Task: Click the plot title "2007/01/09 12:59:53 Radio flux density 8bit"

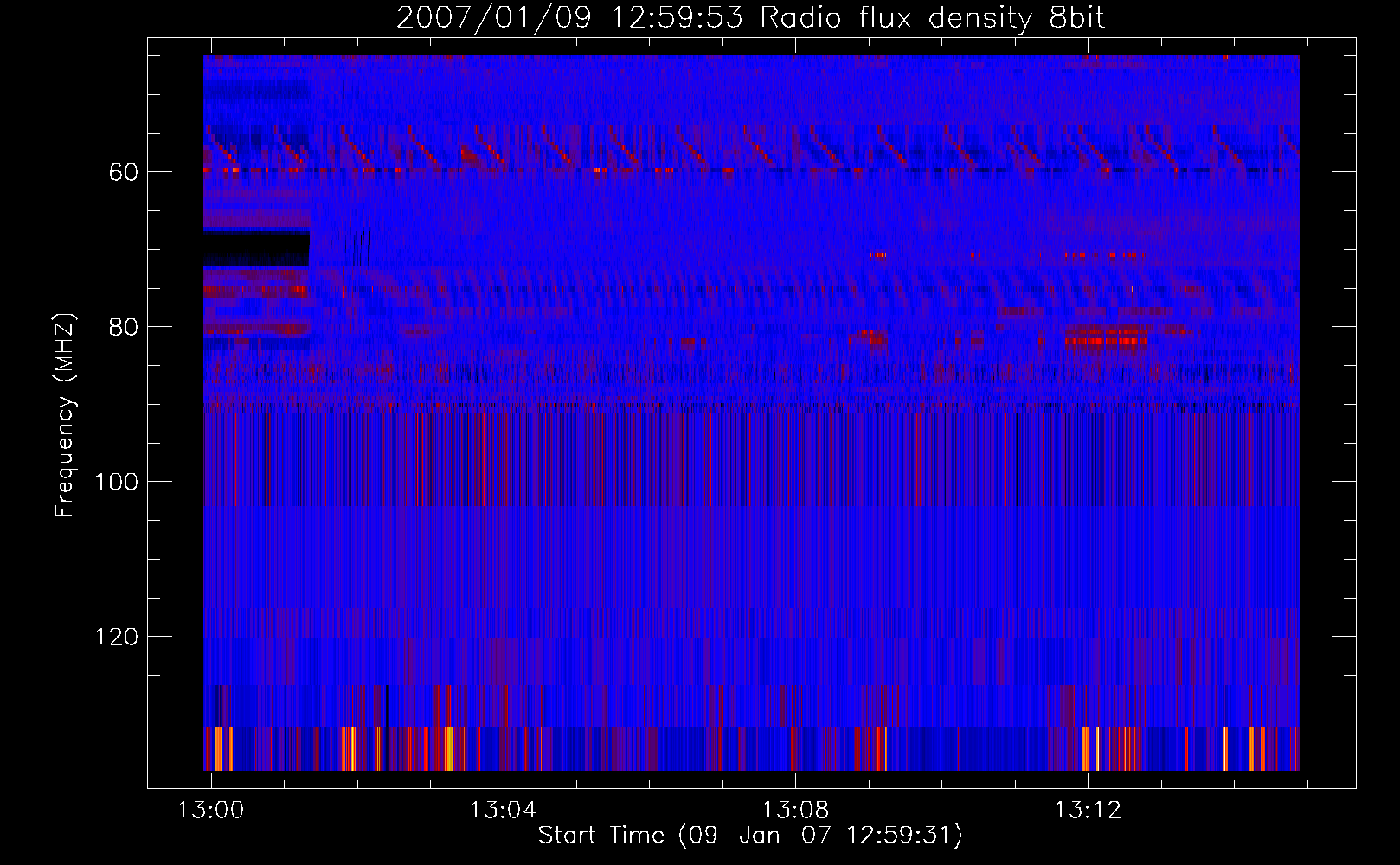Action: 750,18
